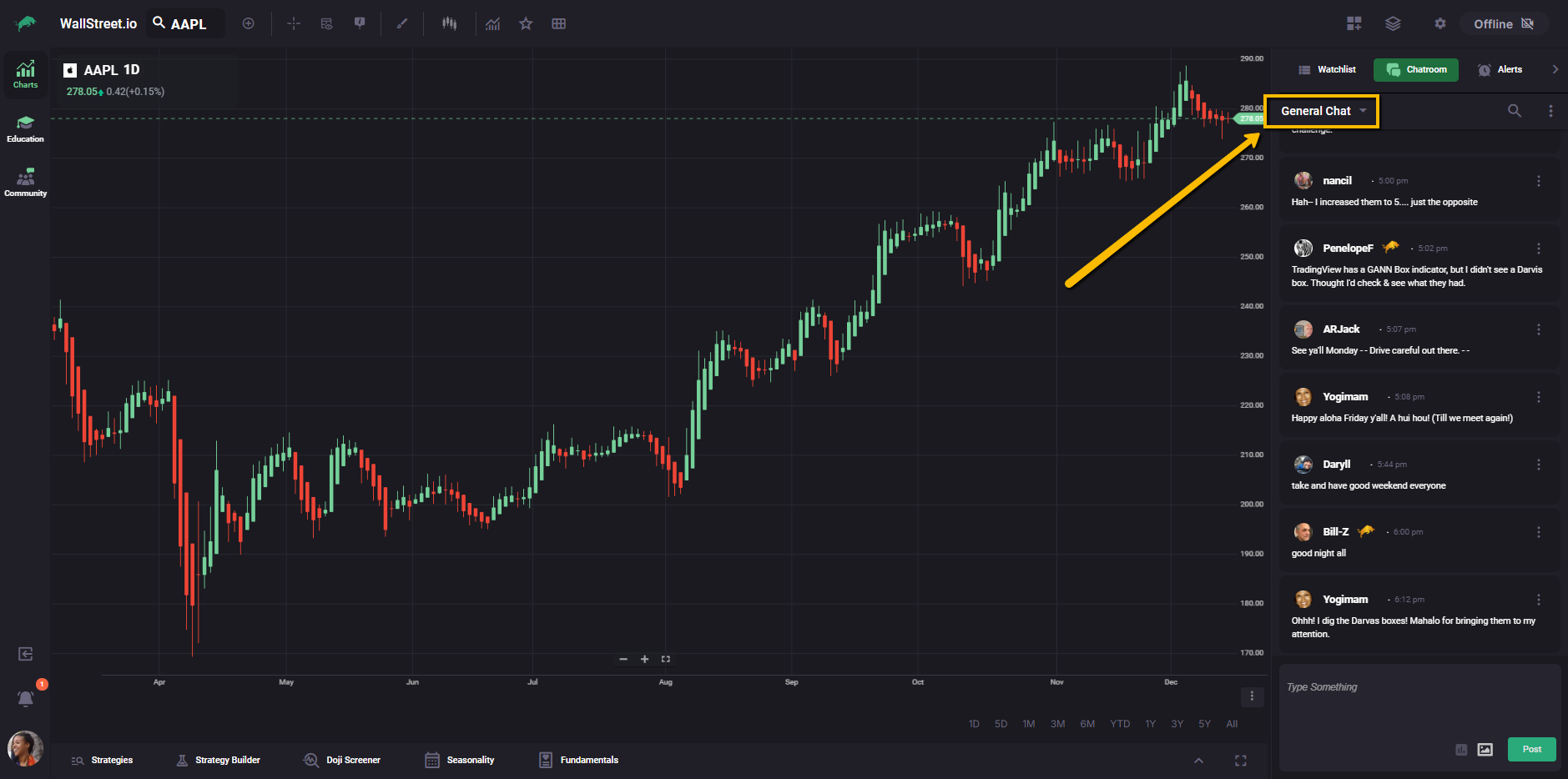Screen dimensions: 1568x779
Task: Open the Doji Screener
Action: [343, 760]
